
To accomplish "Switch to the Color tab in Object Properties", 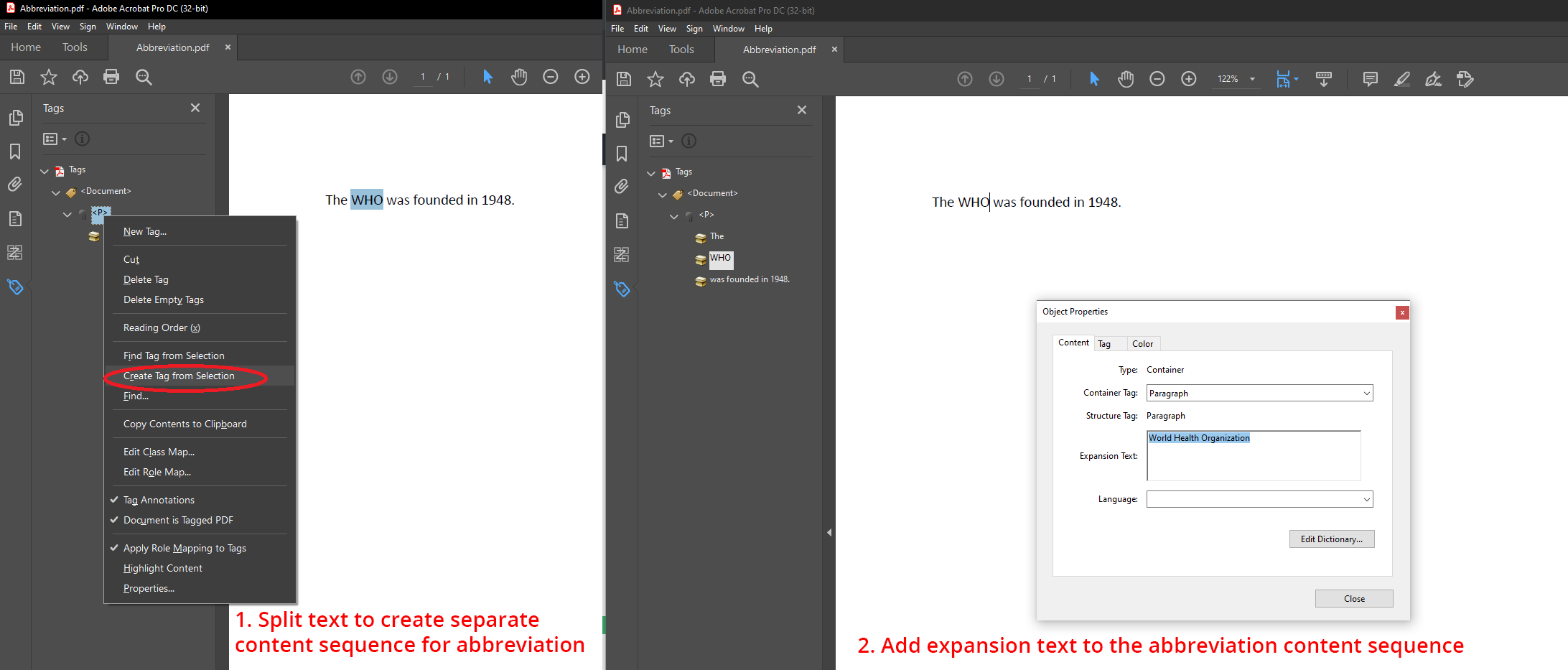I will click(1142, 344).
